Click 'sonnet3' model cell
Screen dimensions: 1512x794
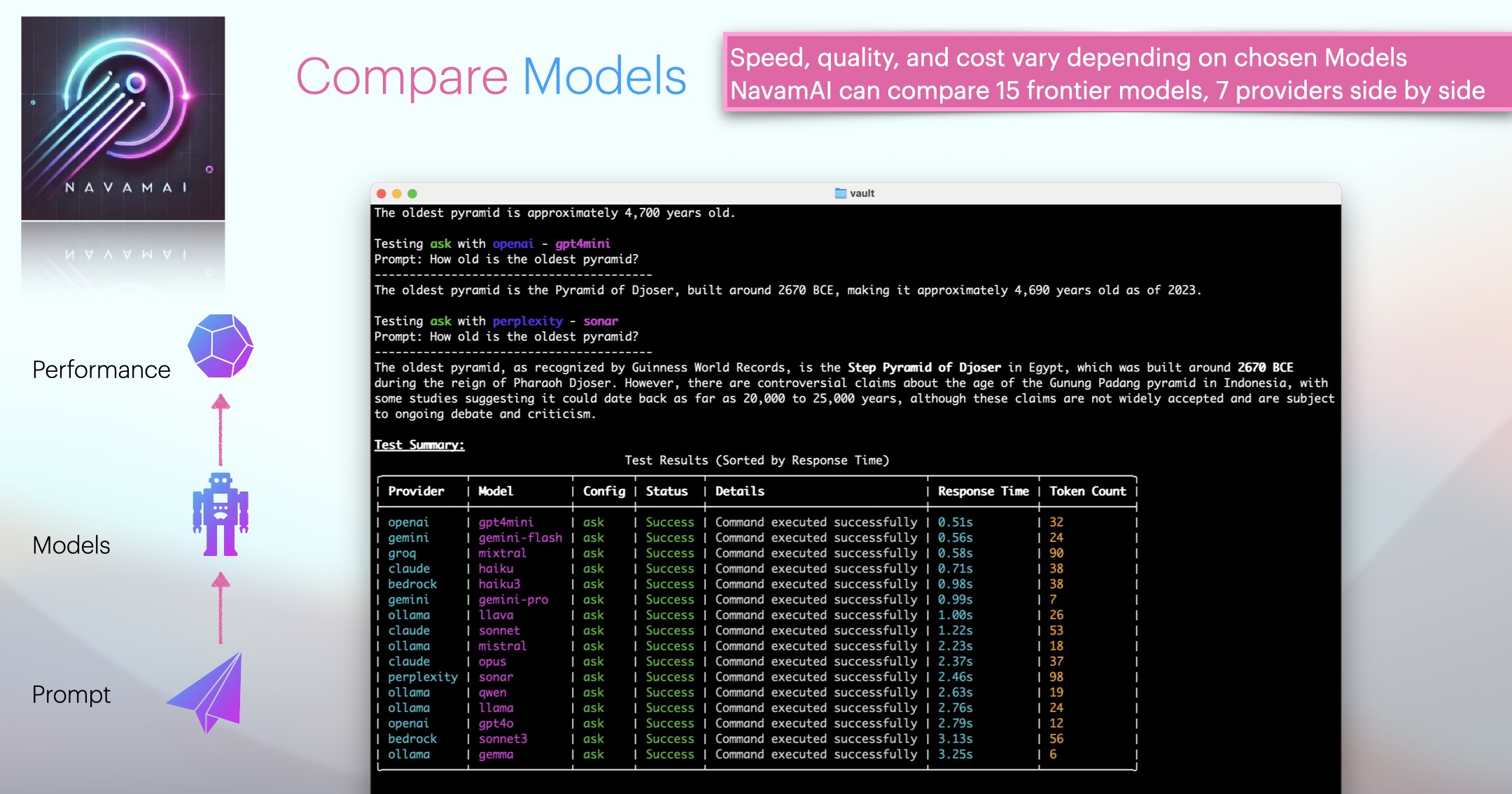pyautogui.click(x=503, y=739)
